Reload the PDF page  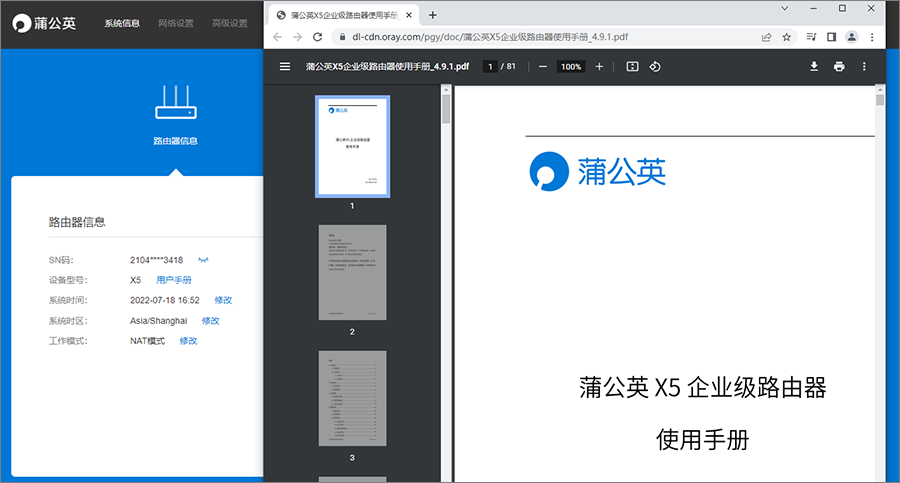pos(317,37)
